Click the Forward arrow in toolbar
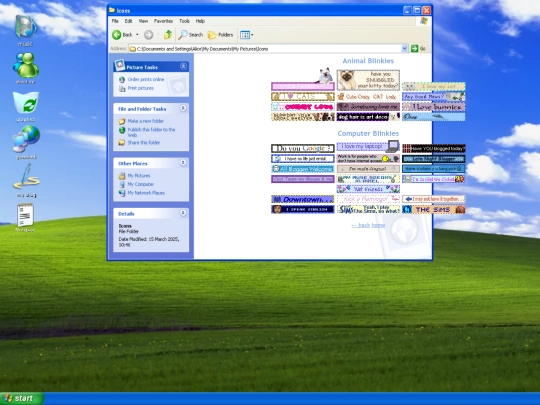The height and width of the screenshot is (405, 540). pos(148,35)
